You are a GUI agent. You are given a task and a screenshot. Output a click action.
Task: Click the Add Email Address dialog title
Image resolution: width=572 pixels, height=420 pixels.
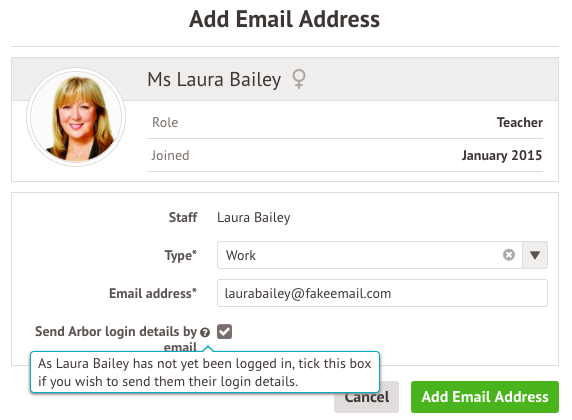tap(285, 19)
